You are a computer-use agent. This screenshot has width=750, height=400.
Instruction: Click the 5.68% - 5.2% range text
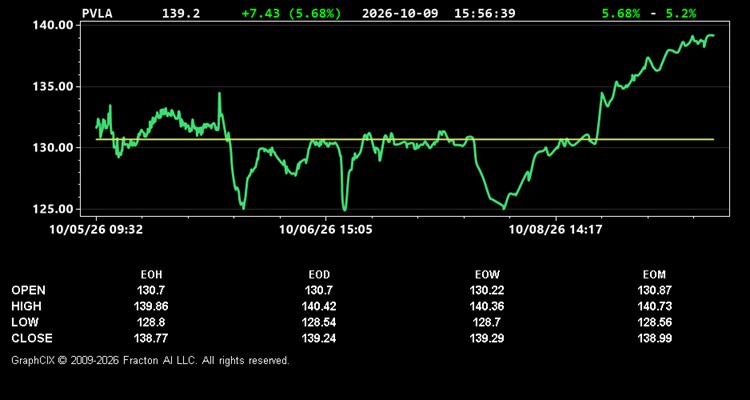pos(649,13)
